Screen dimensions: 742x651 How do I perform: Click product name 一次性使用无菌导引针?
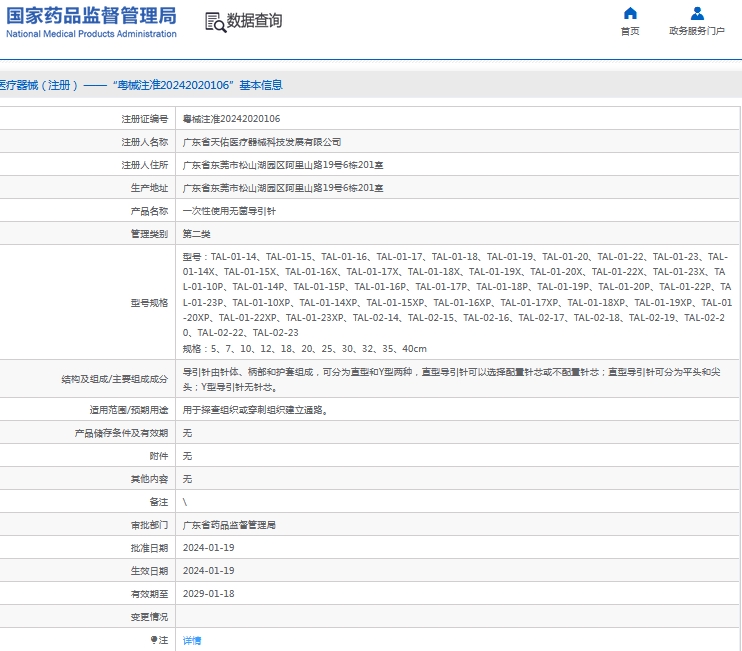[x=229, y=211]
